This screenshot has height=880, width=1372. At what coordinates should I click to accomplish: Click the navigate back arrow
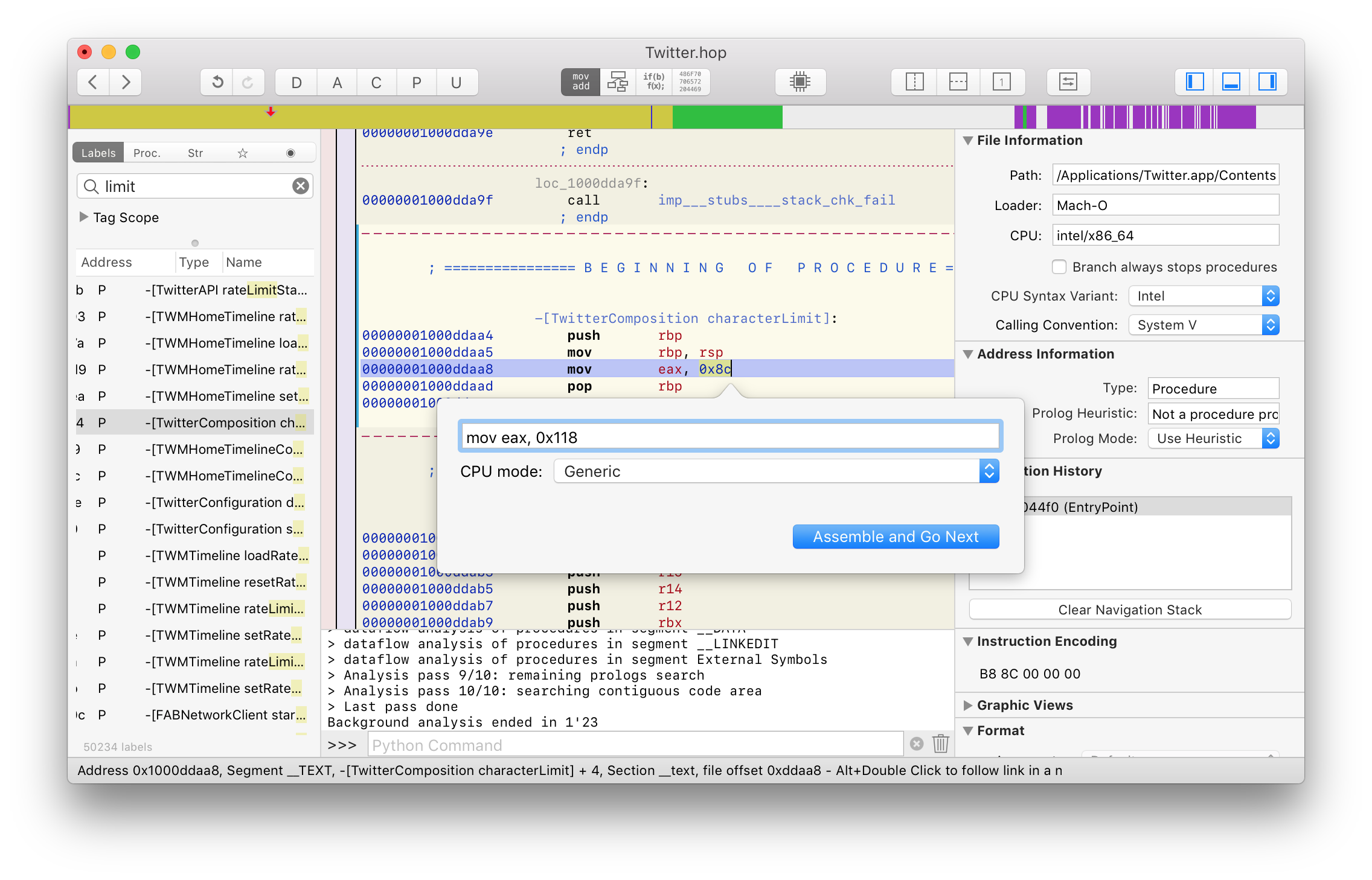(x=93, y=82)
